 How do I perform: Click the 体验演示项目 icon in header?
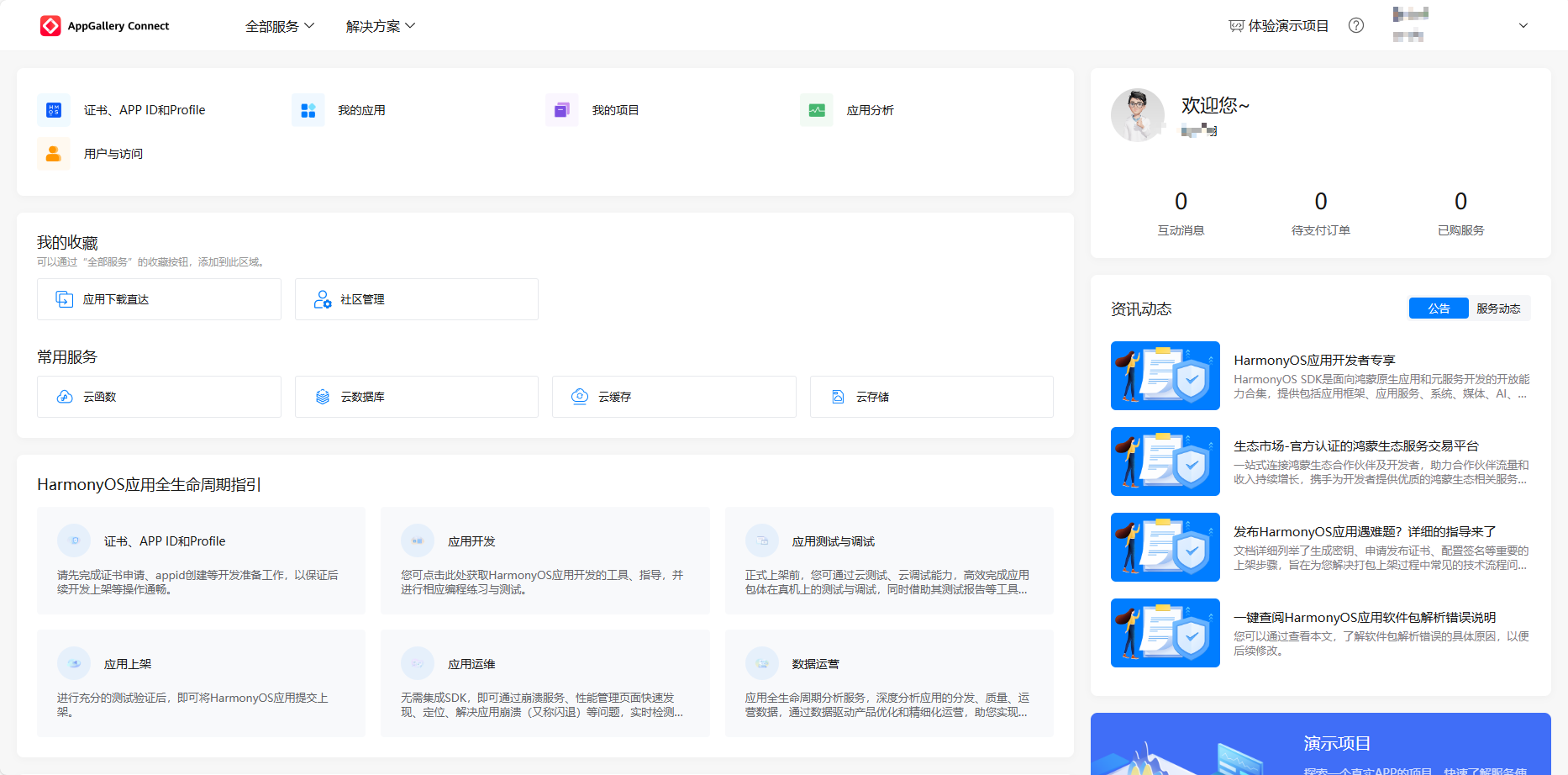pos(1236,26)
